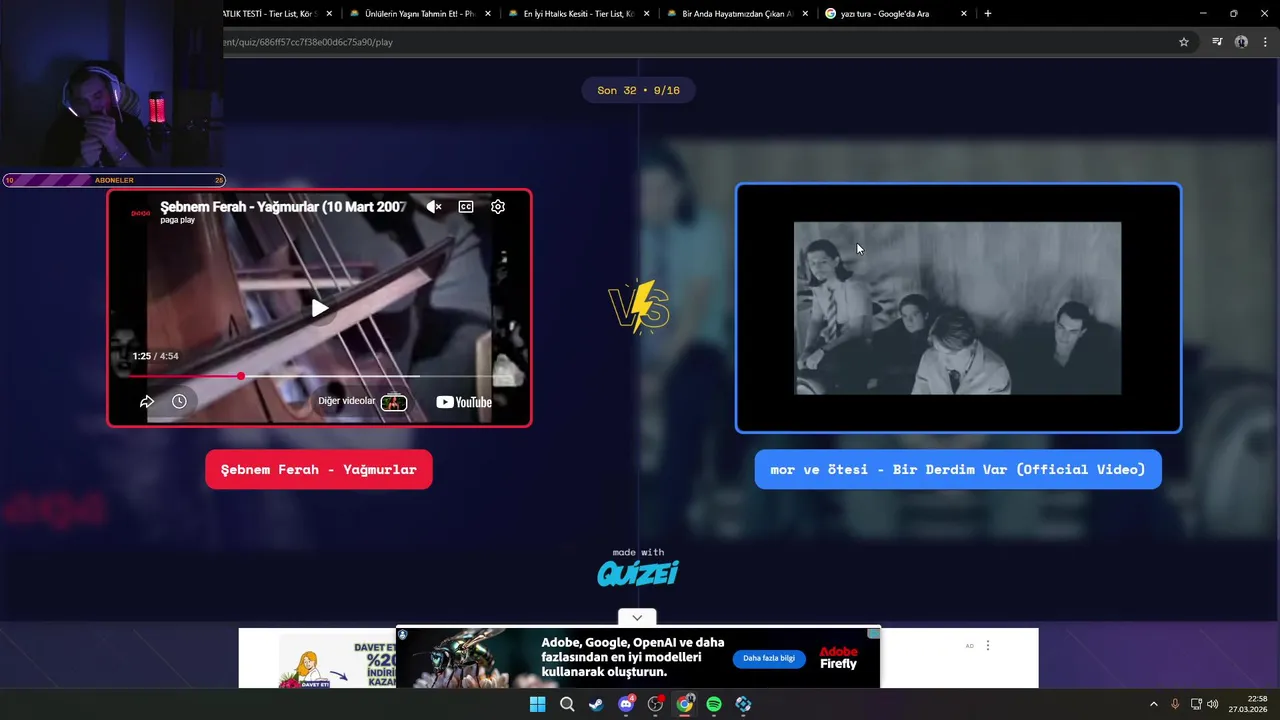Screen dimensions: 1280x720
Task: Close the Bir Anda Hayatımızdan Çıkan tab
Action: point(805,14)
